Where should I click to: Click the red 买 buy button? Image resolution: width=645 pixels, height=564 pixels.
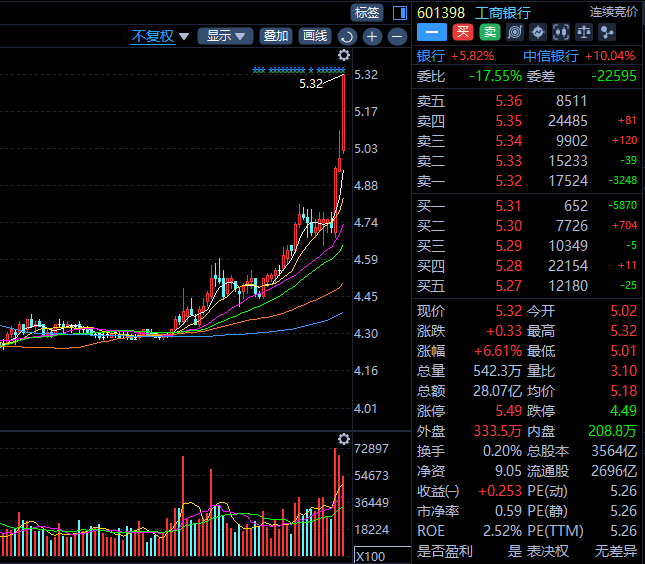tap(463, 32)
